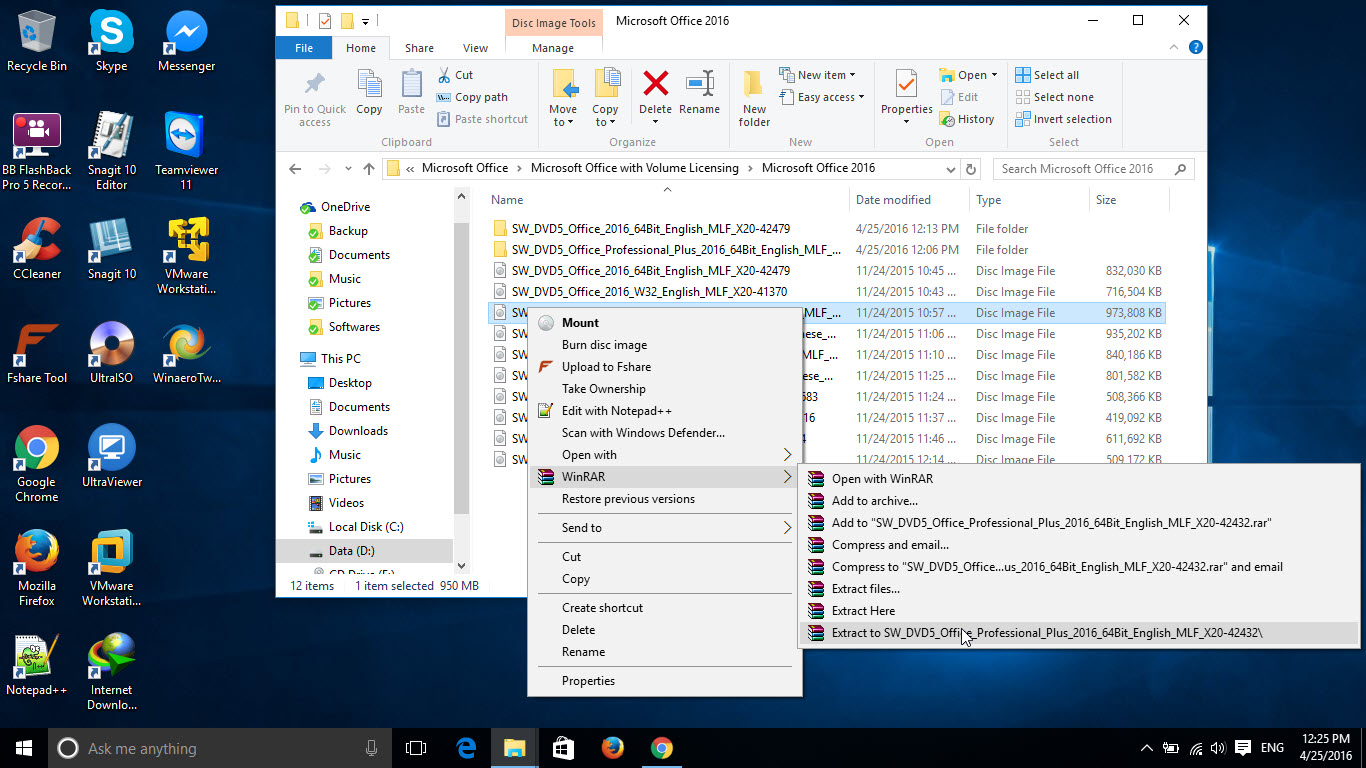Click the Windows Start button
This screenshot has width=1366, height=768.
pyautogui.click(x=24, y=748)
